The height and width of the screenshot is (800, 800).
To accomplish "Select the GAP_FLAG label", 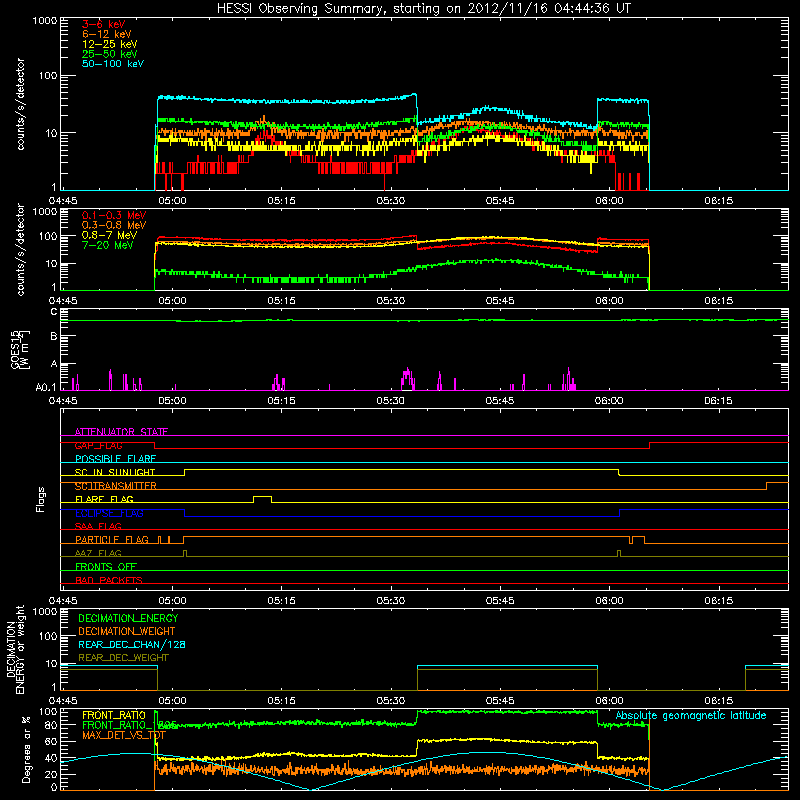I will (99, 445).
